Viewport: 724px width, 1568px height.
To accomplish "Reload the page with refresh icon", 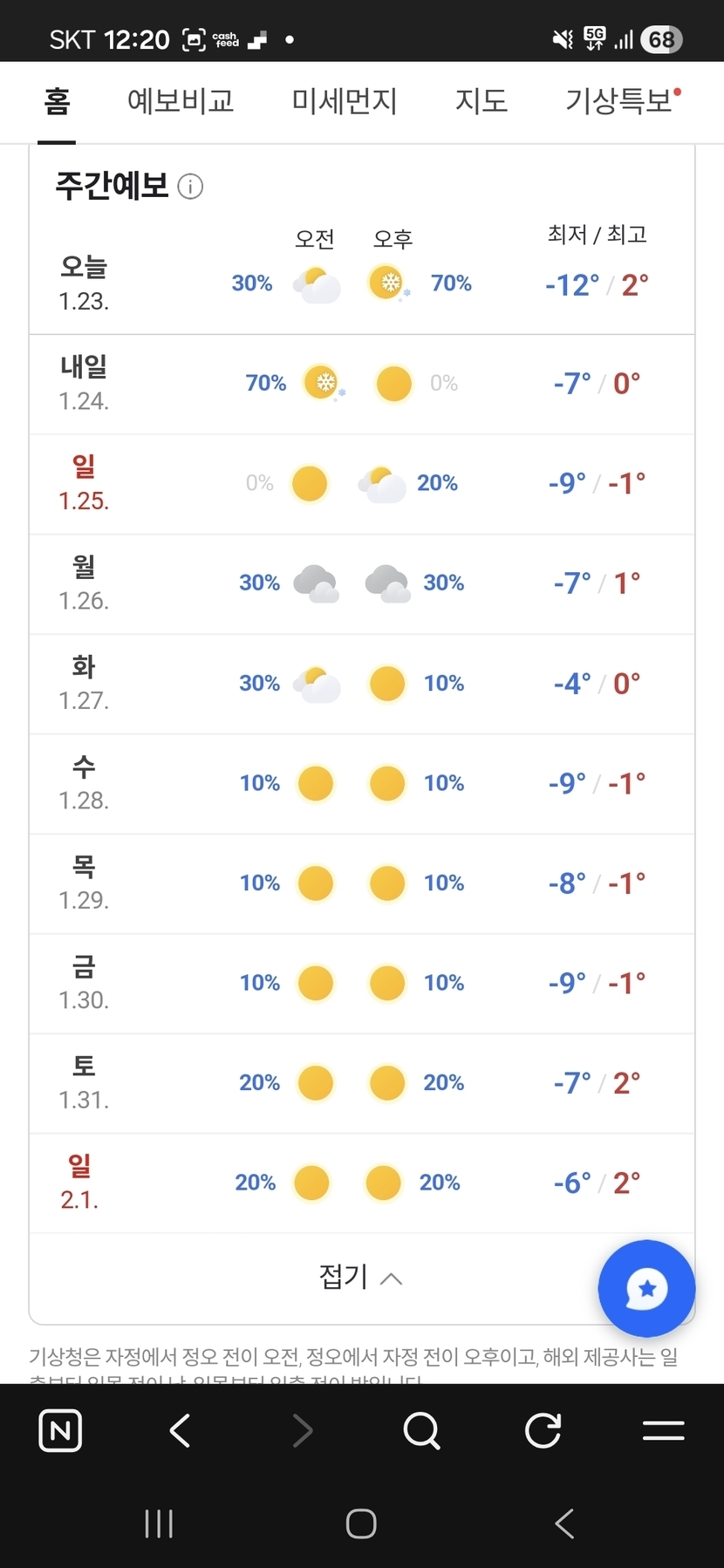I will (543, 1430).
